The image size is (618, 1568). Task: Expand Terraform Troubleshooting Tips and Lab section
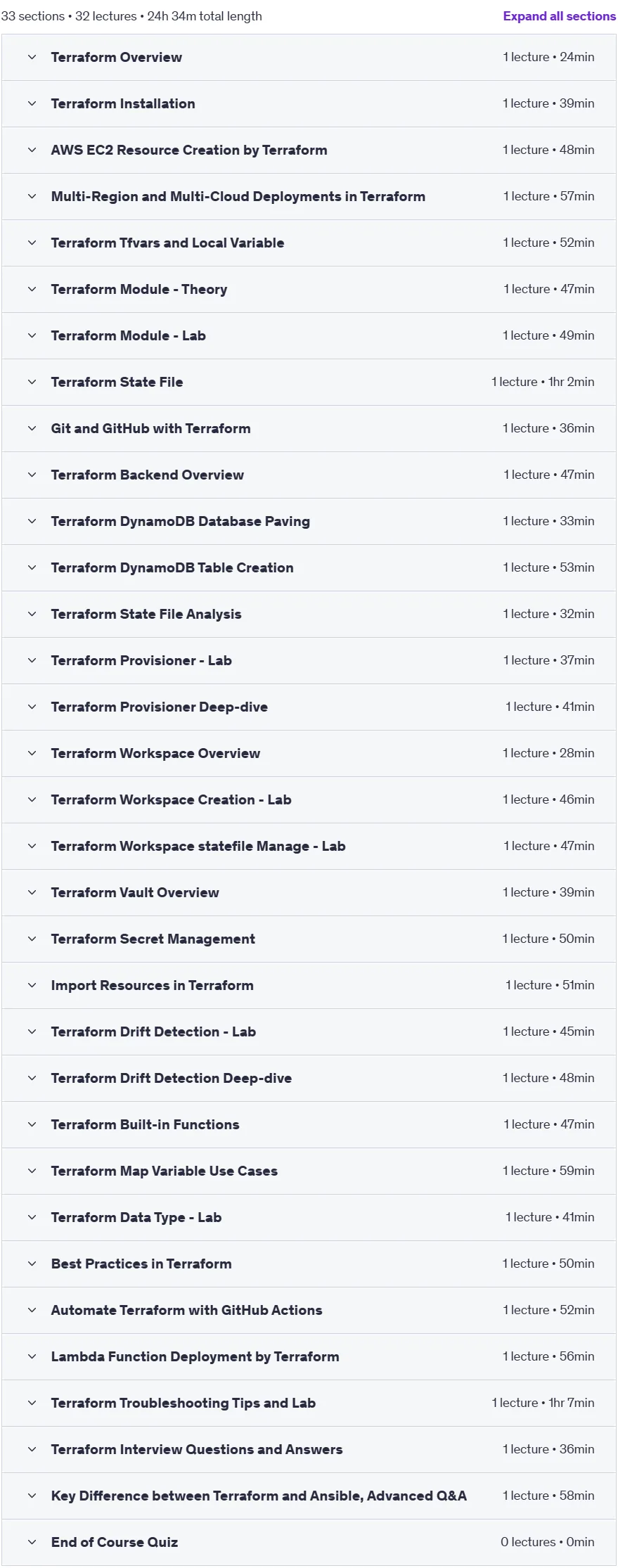[x=309, y=1403]
